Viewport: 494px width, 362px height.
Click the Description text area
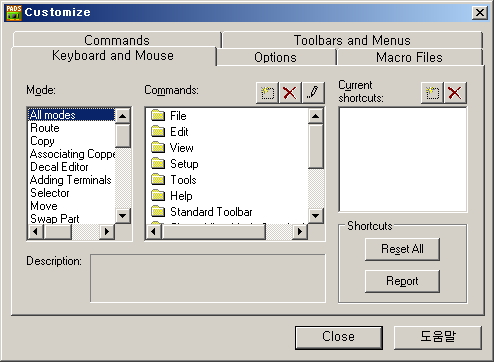click(208, 278)
